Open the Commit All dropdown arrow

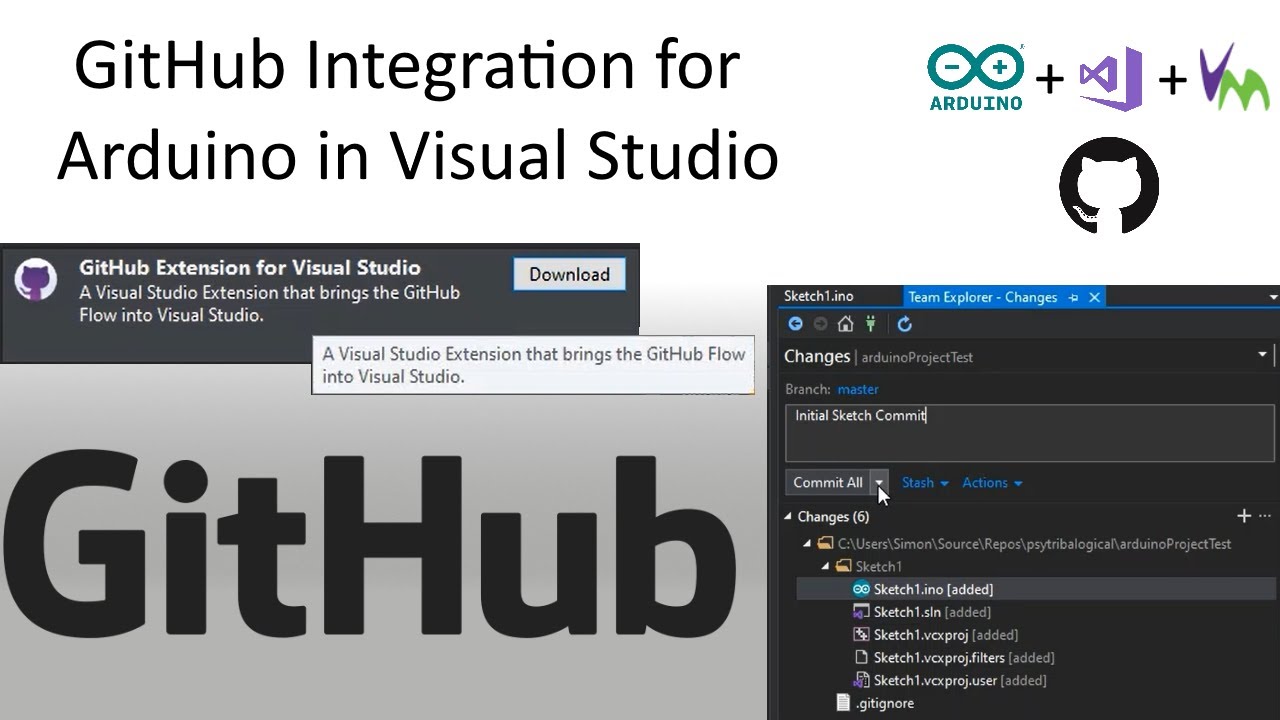tap(879, 482)
